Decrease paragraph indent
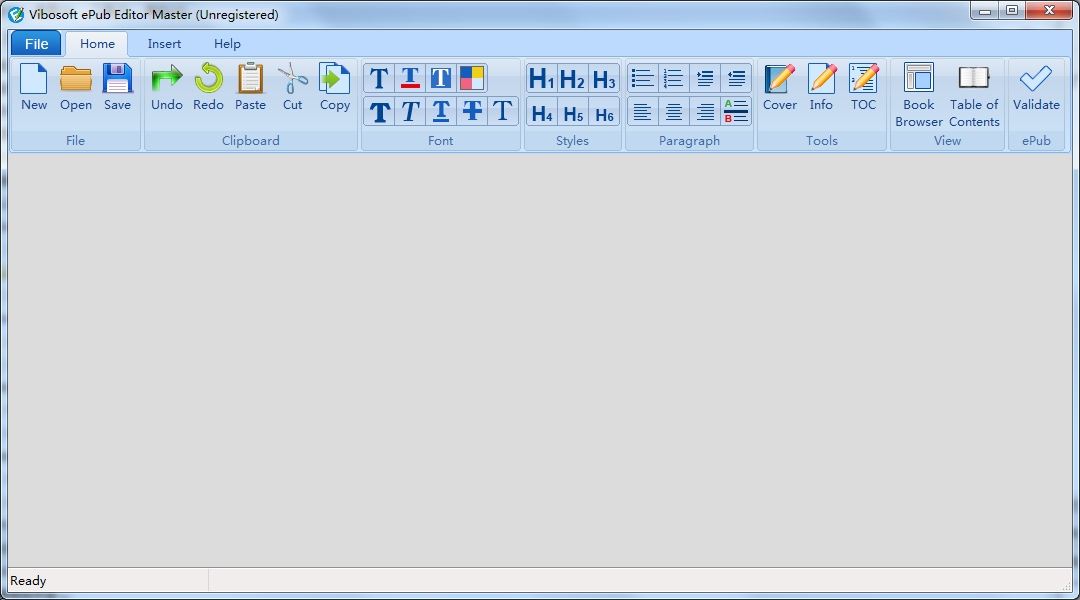 pos(736,79)
